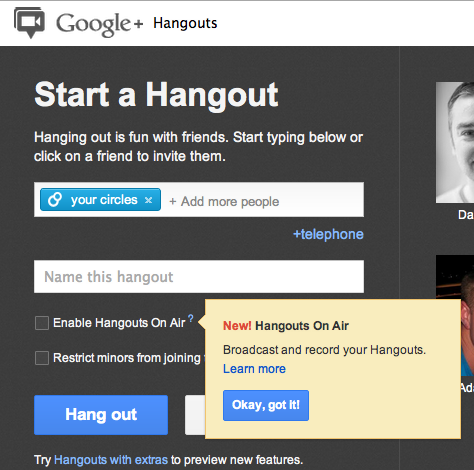Viewport: 474px width, 470px height.
Task: Remove the 'your circles' chip with its x
Action: (x=148, y=200)
